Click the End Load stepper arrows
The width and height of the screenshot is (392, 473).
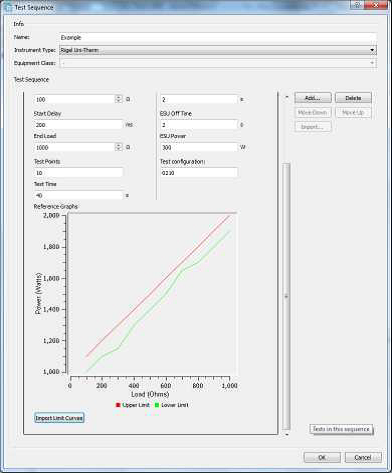tap(118, 147)
